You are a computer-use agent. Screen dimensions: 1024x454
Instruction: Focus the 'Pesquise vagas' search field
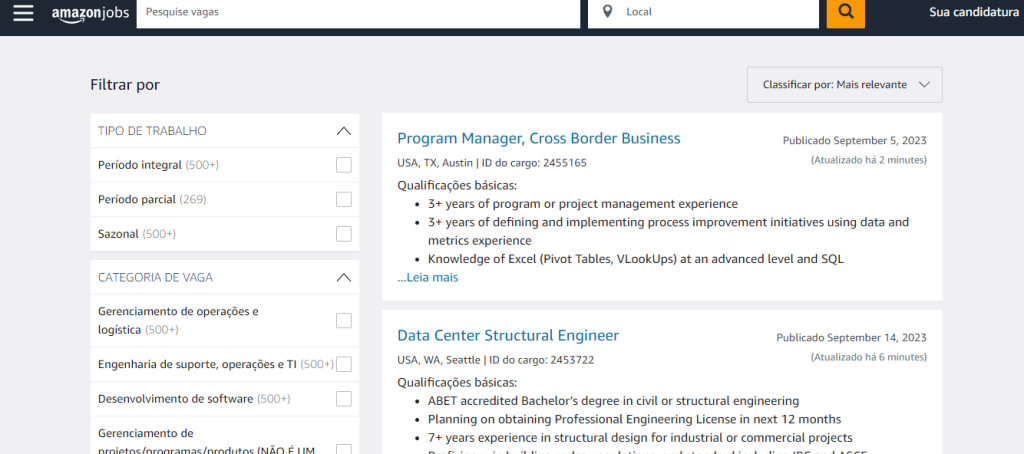(x=358, y=12)
